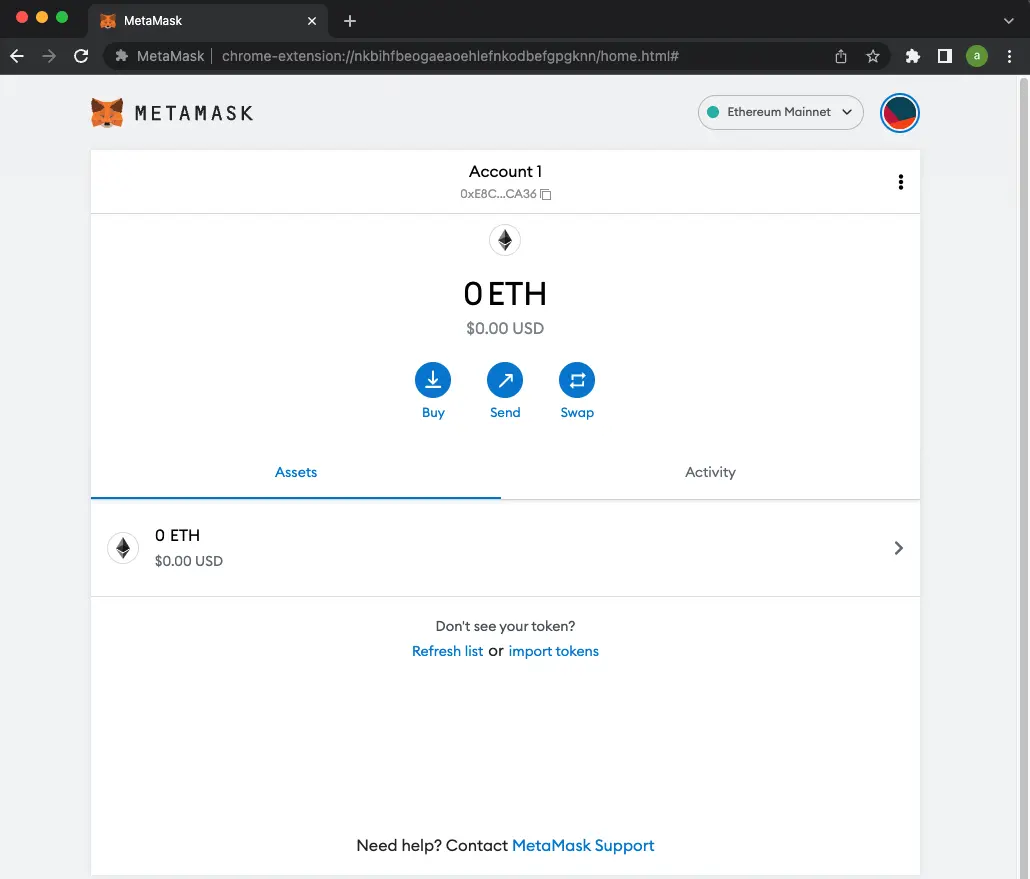1030x879 pixels.
Task: Click the import tokens link
Action: 554,651
